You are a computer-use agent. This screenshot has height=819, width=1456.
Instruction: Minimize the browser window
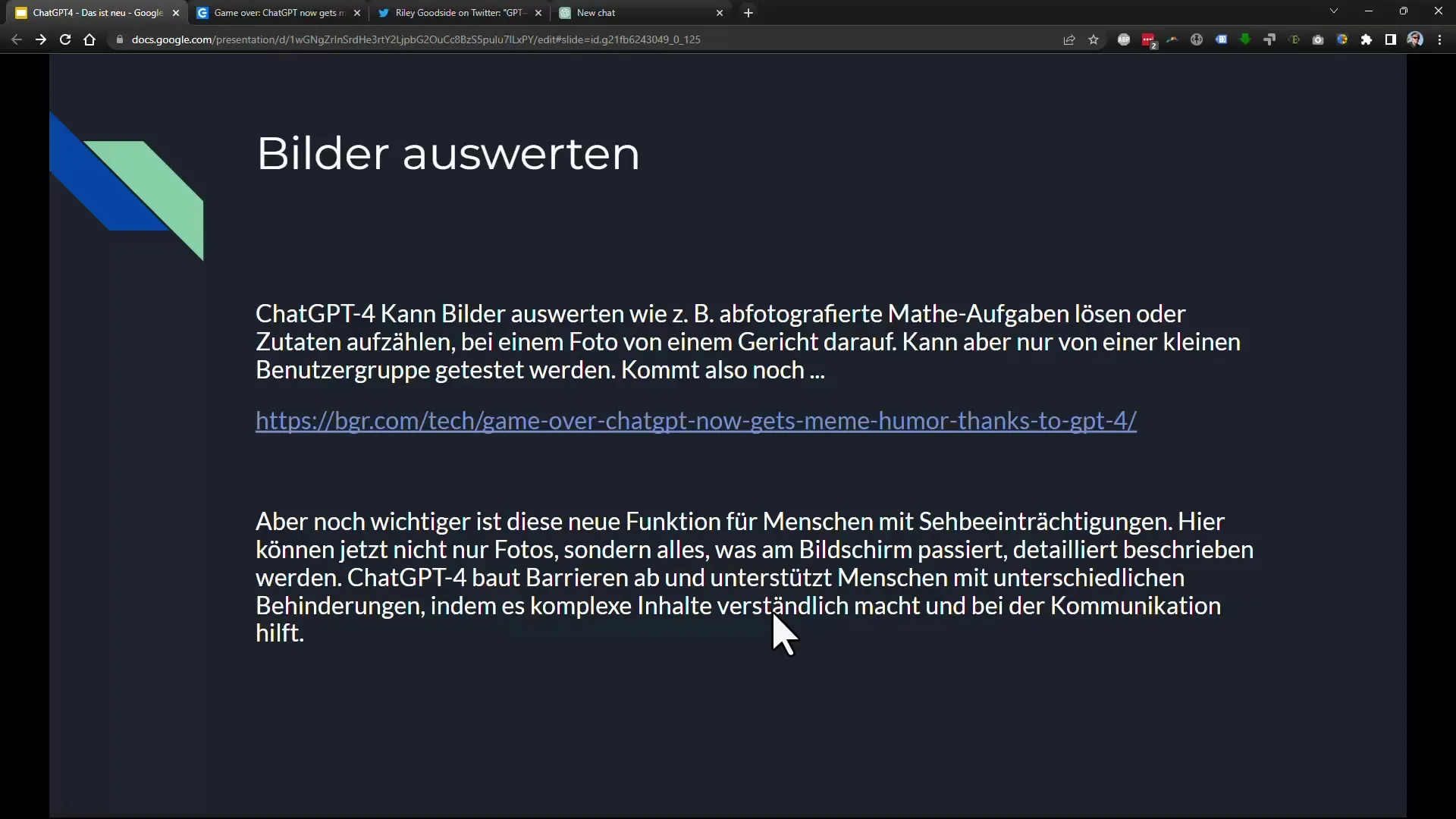1369,11
